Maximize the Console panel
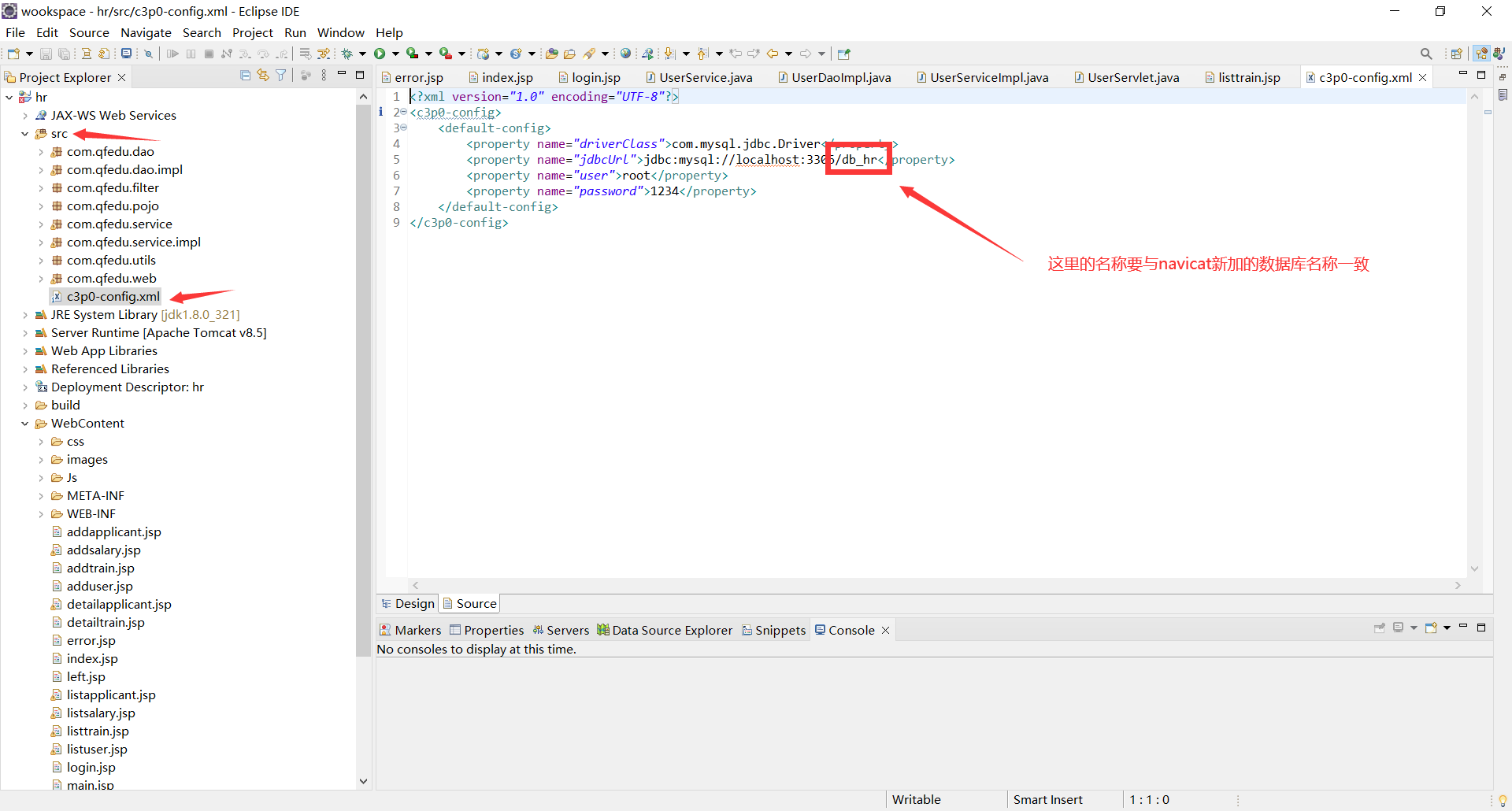This screenshot has height=811, width=1512. tap(1481, 628)
